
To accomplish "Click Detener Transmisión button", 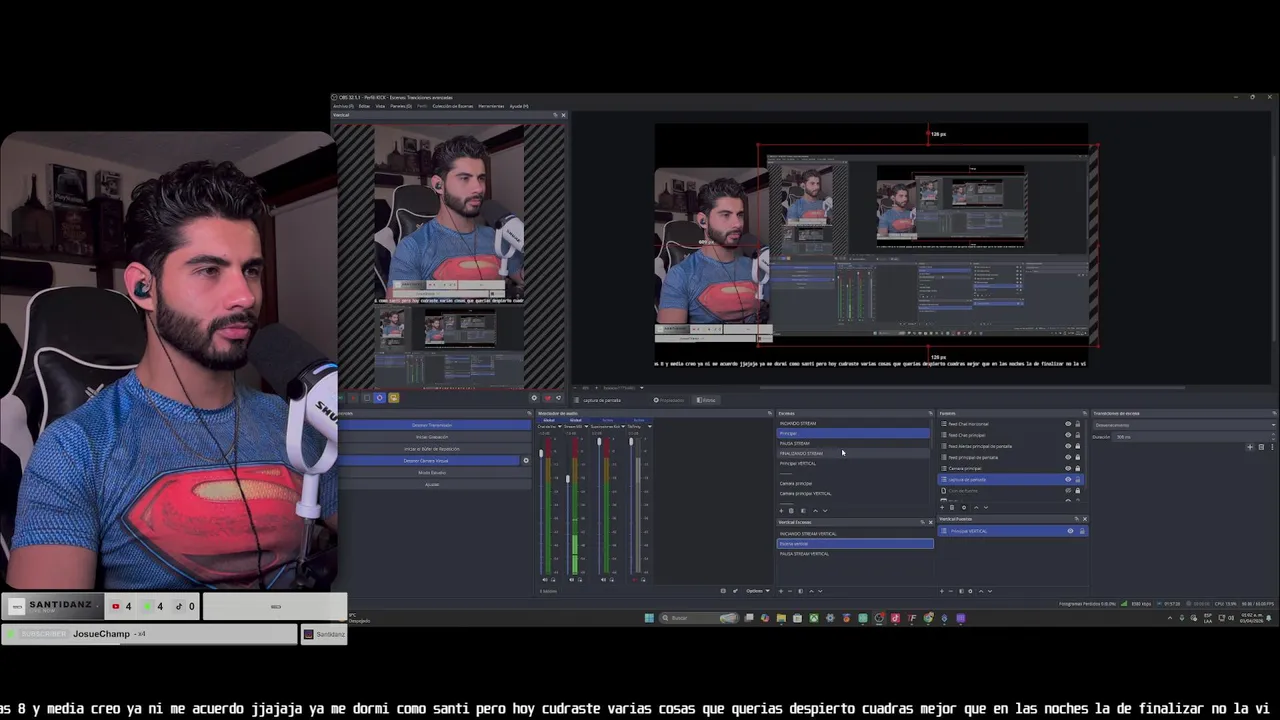I will pyautogui.click(x=434, y=425).
